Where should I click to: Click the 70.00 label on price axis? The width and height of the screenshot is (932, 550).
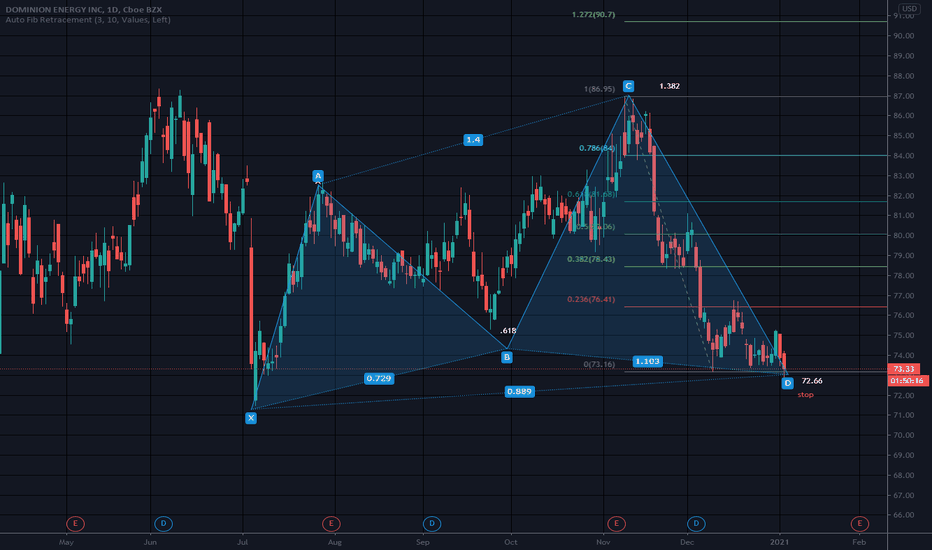pos(903,435)
